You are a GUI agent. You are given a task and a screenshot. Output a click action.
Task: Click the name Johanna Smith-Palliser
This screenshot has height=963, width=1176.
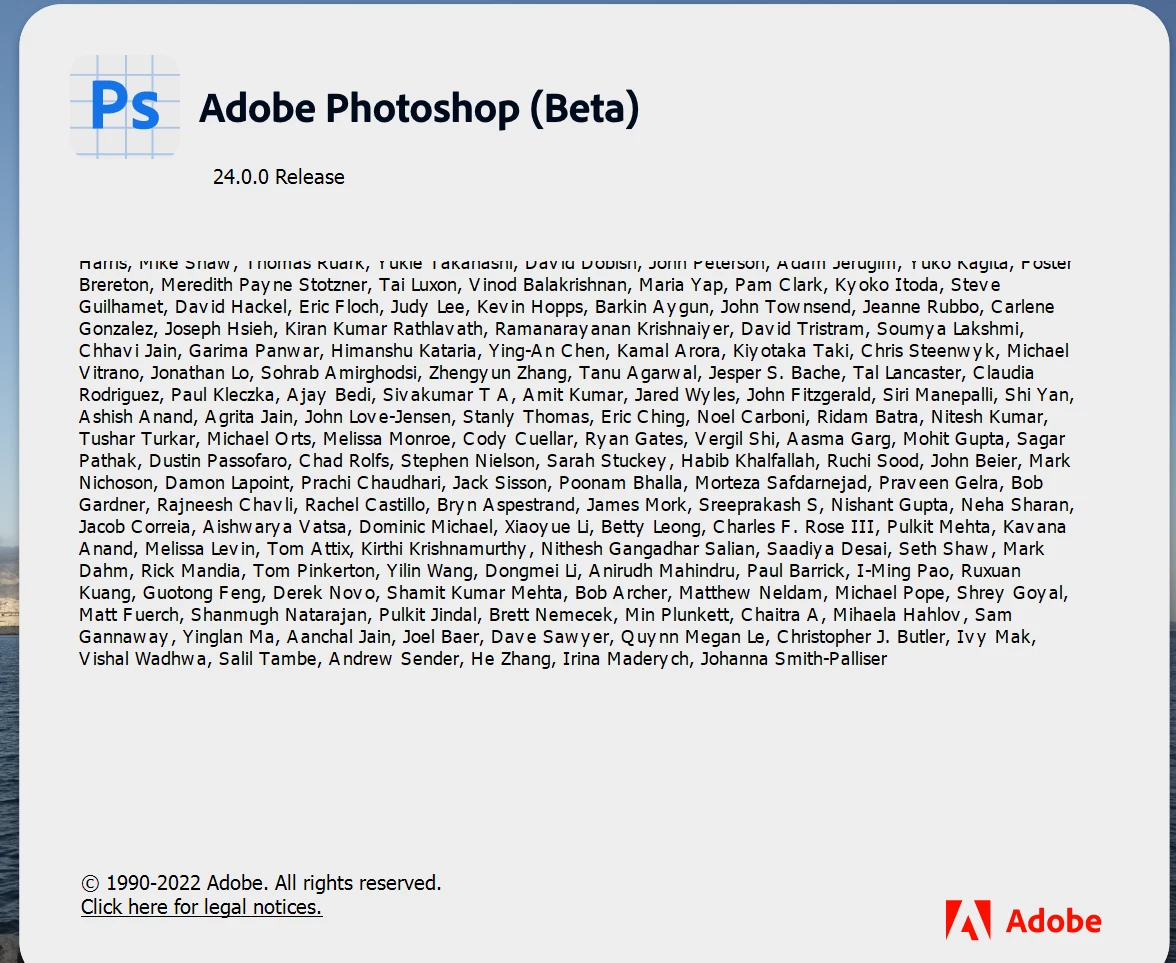pyautogui.click(x=794, y=658)
